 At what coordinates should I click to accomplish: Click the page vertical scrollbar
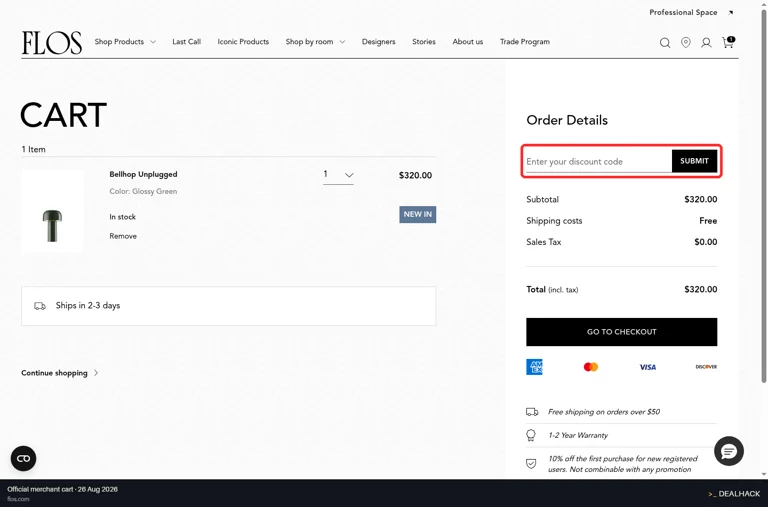[x=764, y=196]
